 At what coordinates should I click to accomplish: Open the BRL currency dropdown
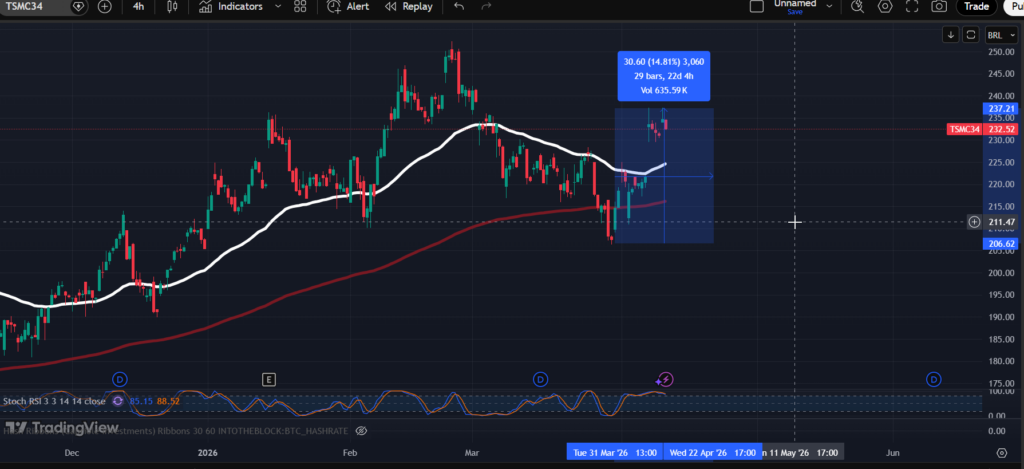pos(996,35)
